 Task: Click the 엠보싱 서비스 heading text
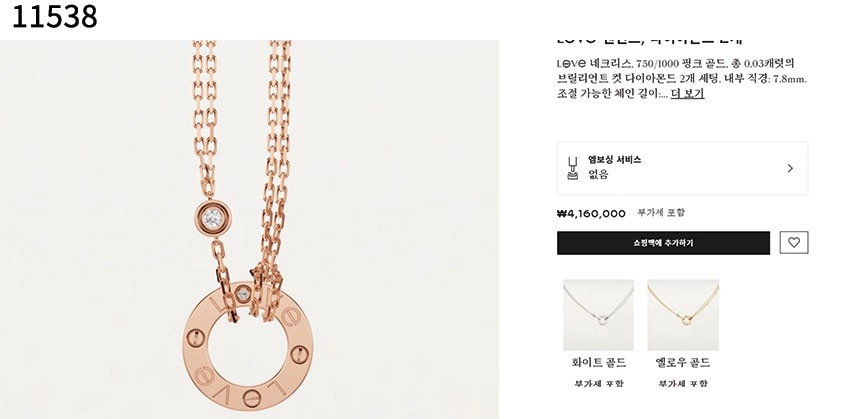click(x=614, y=160)
